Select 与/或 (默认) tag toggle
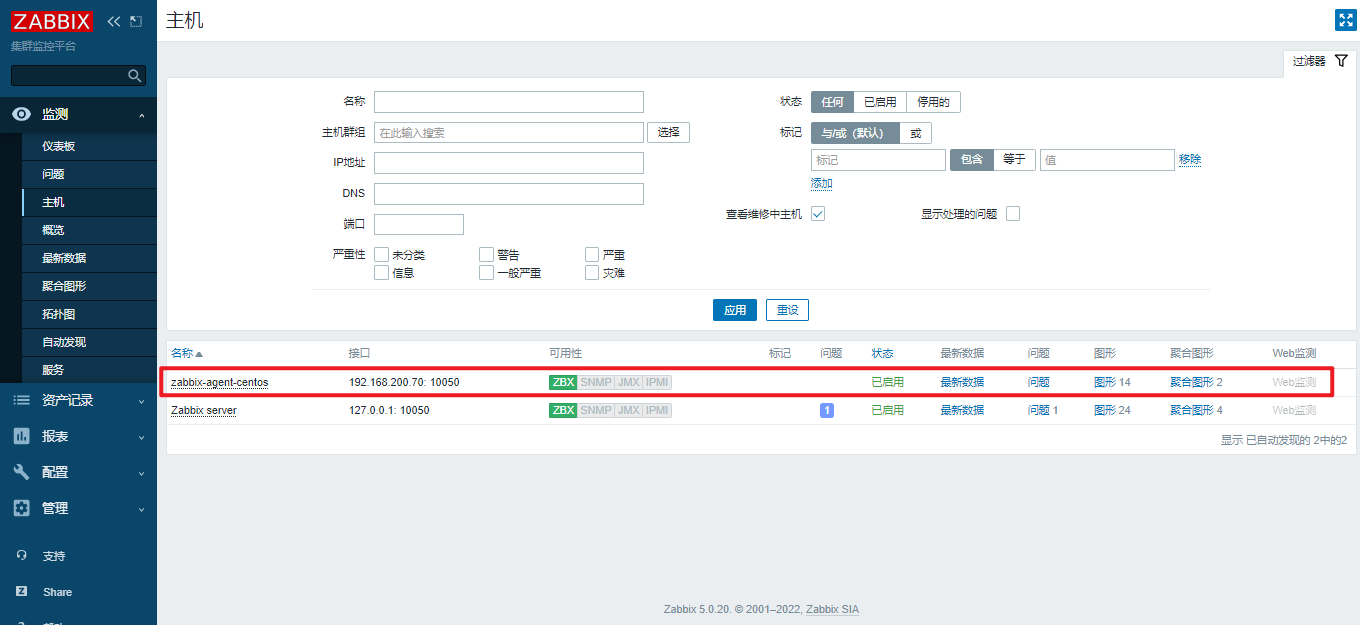Image resolution: width=1360 pixels, height=625 pixels. pyautogui.click(x=855, y=133)
